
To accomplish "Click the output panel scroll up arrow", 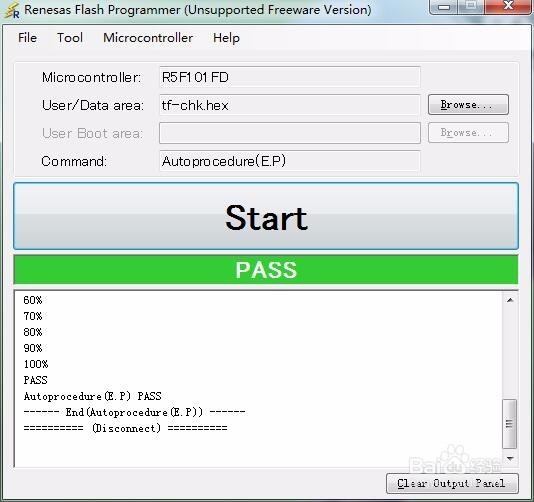I will (x=510, y=300).
